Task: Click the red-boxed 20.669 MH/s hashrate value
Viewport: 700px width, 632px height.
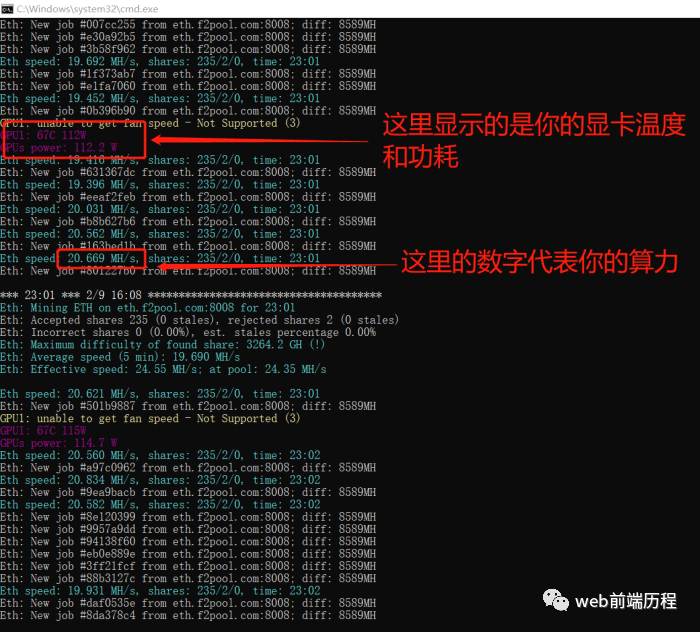Action: click(99, 259)
